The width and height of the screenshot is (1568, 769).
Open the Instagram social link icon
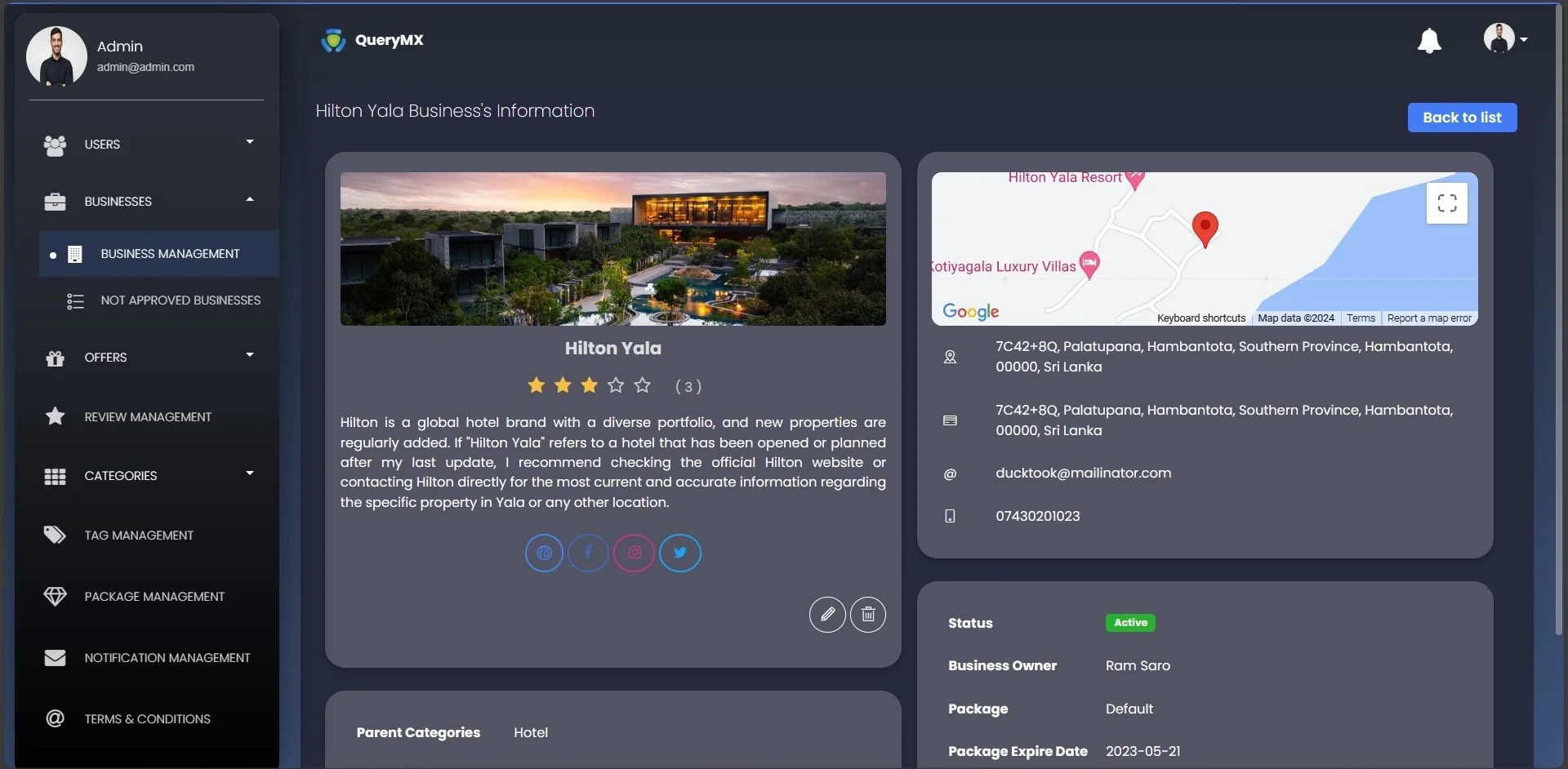(635, 553)
